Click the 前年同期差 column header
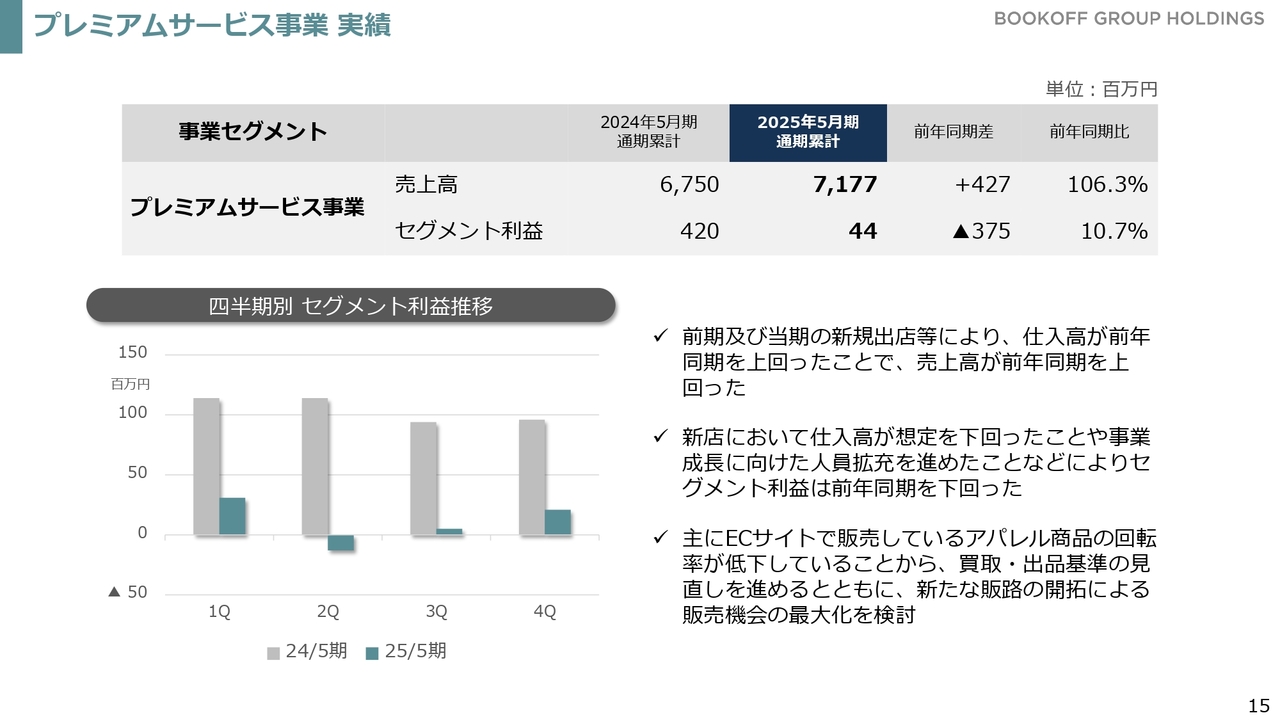This screenshot has height=720, width=1280. 953,132
